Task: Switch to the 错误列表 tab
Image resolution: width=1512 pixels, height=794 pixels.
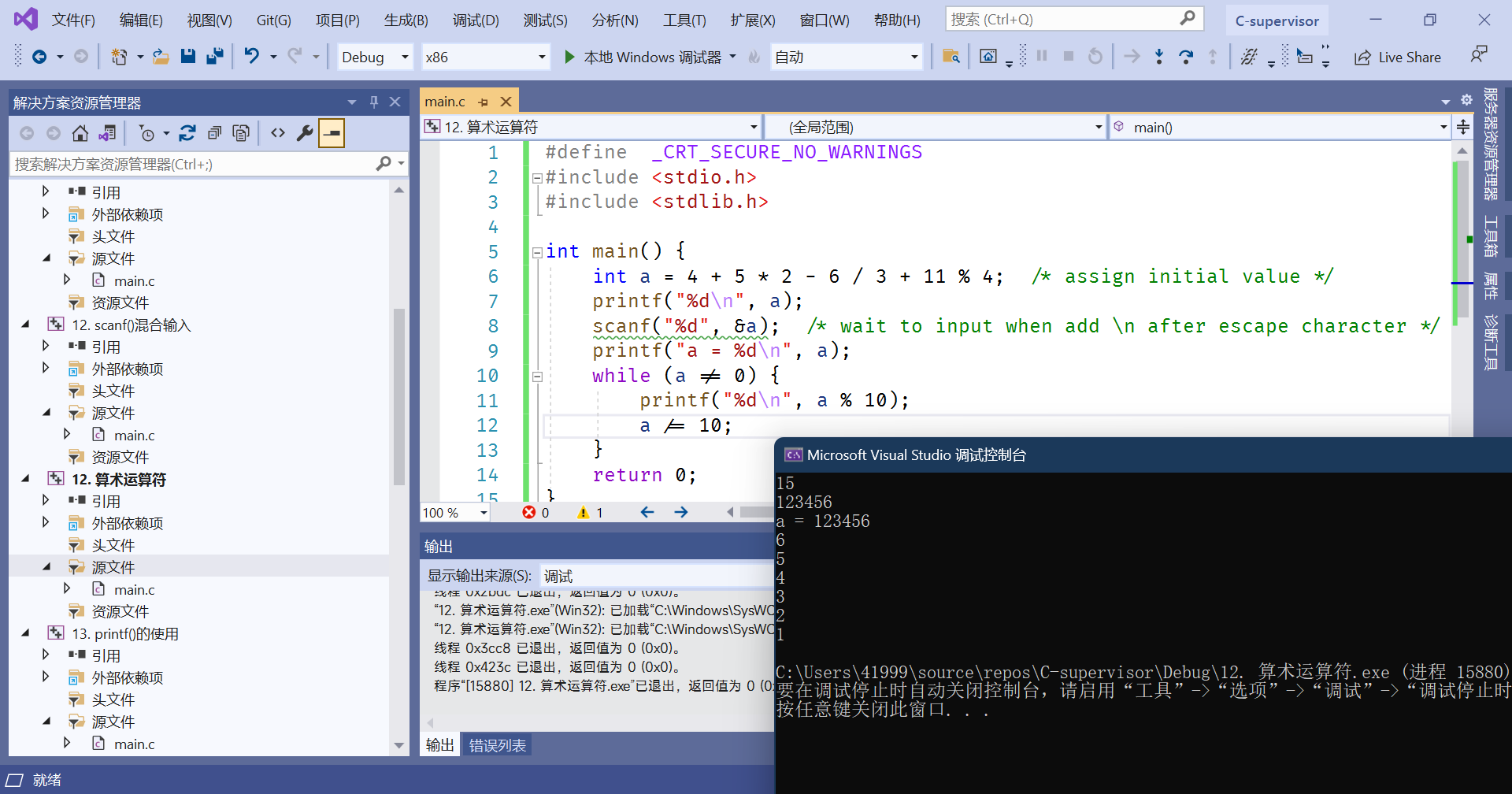Action: point(497,745)
